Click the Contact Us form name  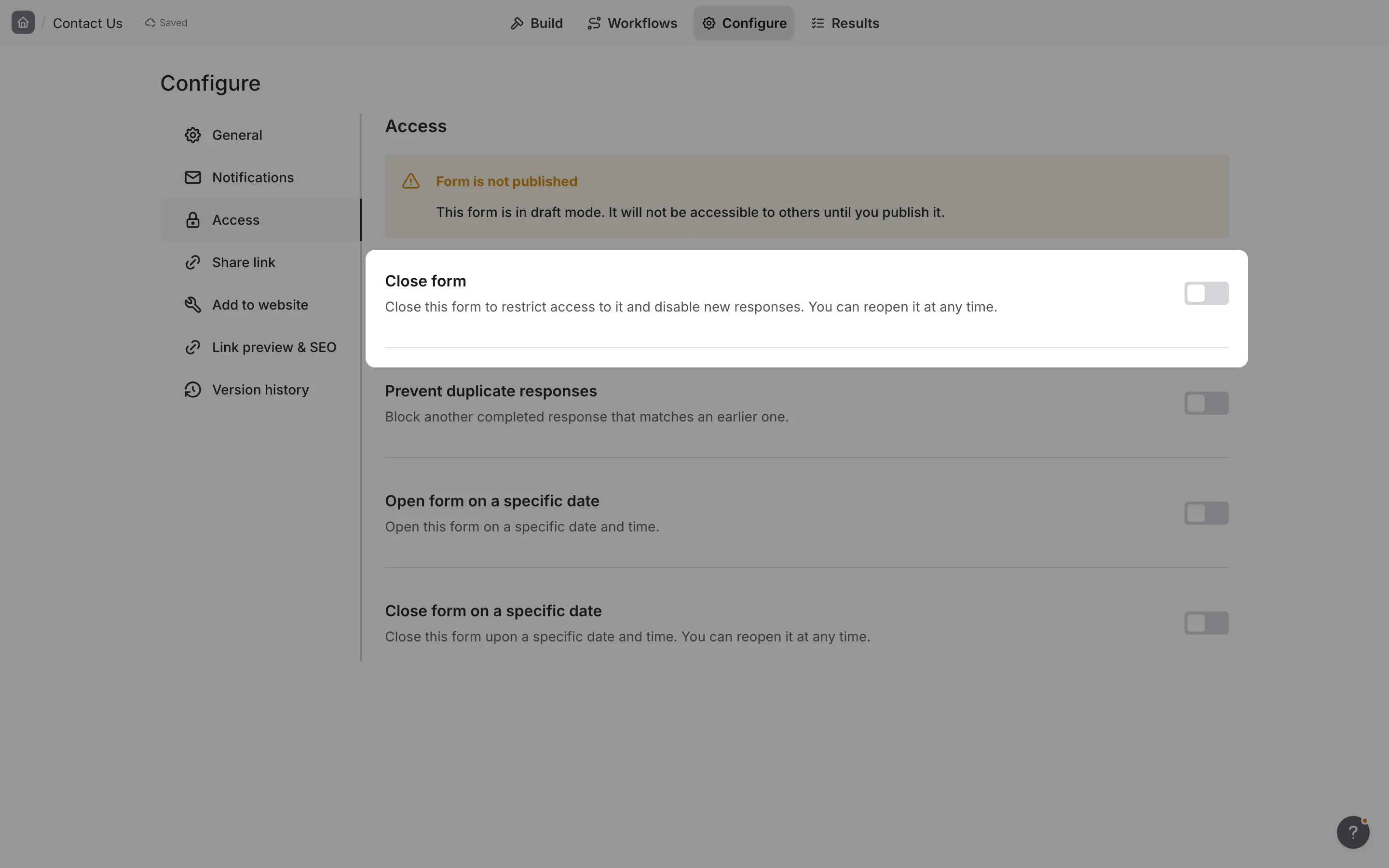click(87, 23)
